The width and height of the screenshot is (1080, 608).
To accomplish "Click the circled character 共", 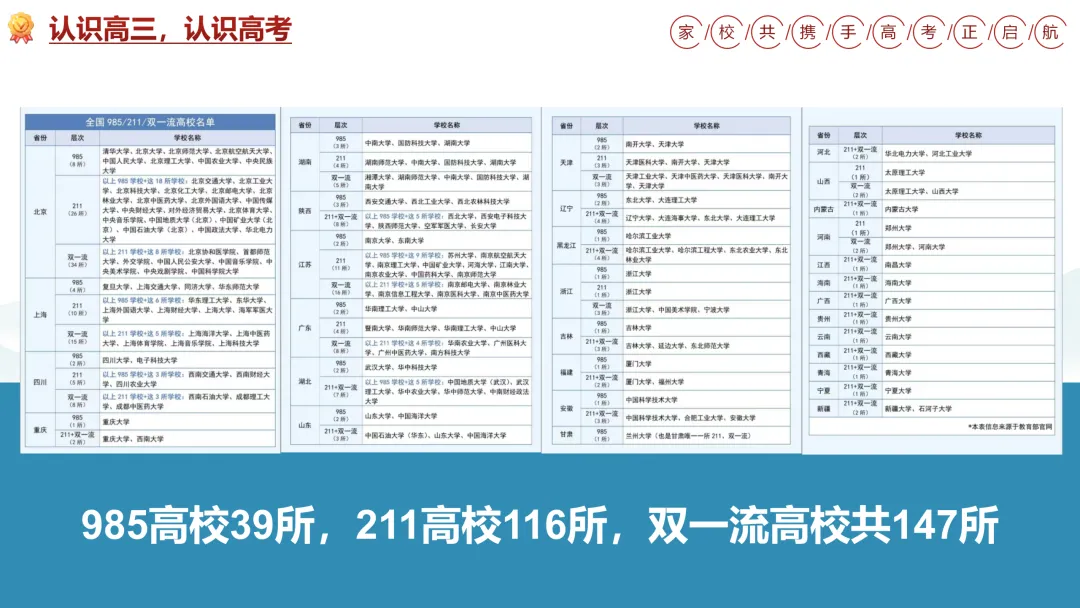I will coord(767,32).
